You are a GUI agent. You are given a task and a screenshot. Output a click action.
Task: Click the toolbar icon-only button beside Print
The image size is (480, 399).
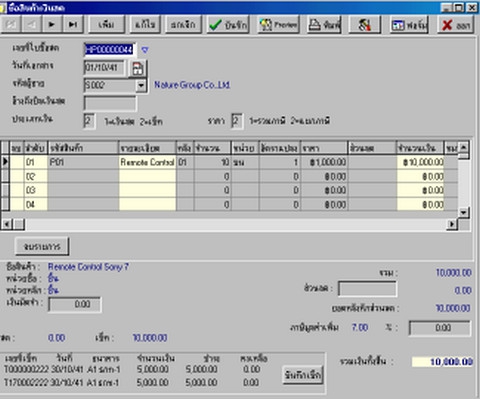[364, 25]
